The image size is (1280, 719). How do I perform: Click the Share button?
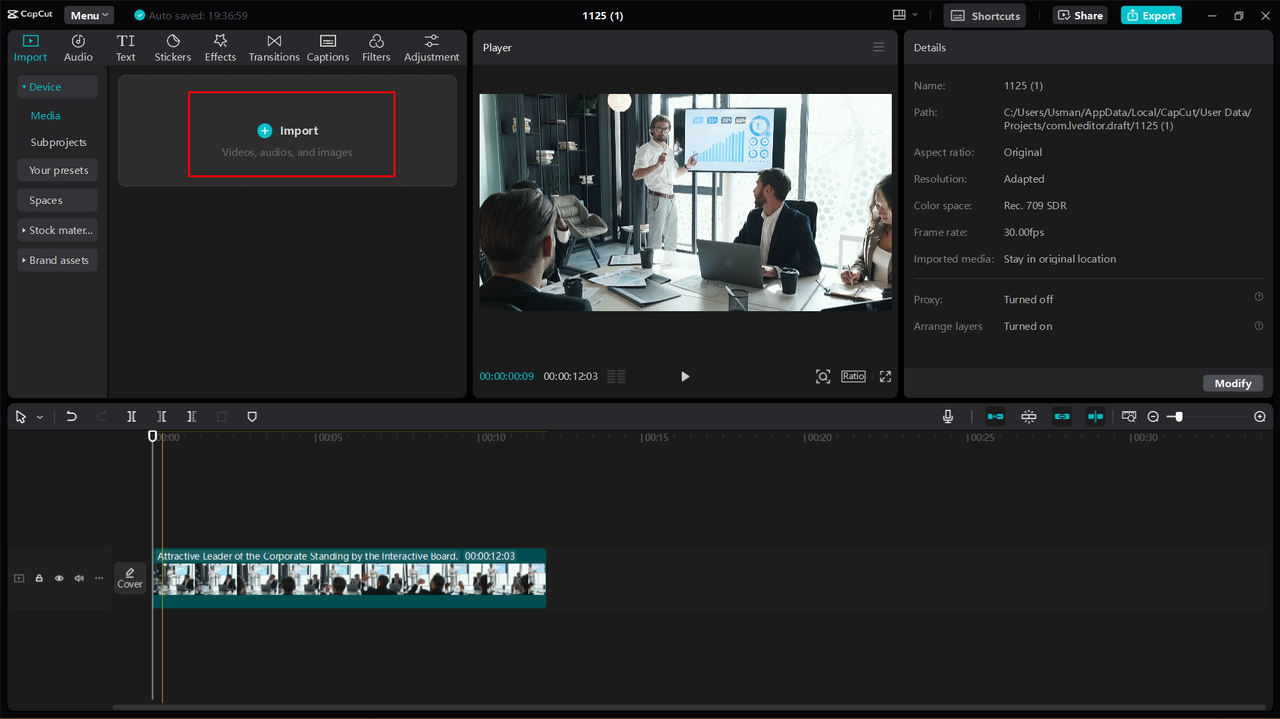1079,16
